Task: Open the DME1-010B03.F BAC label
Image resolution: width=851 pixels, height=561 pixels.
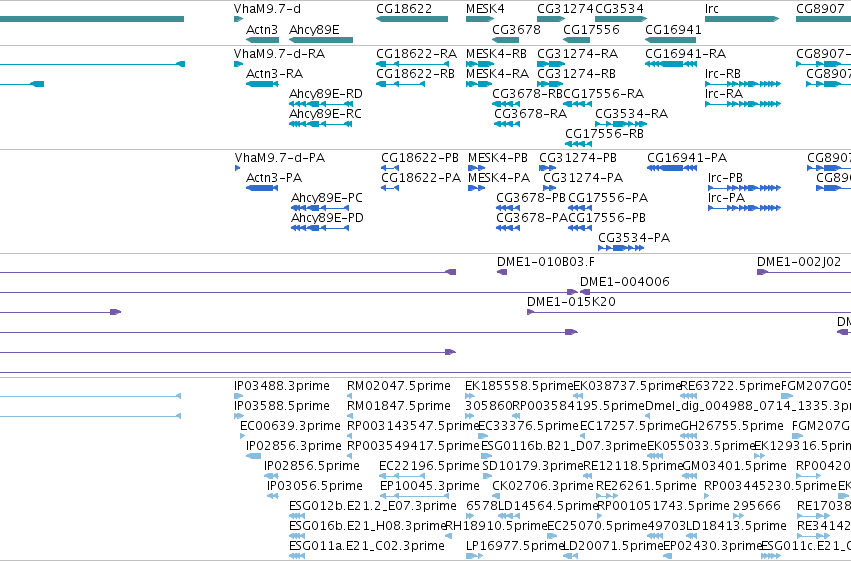Action: coord(545,262)
